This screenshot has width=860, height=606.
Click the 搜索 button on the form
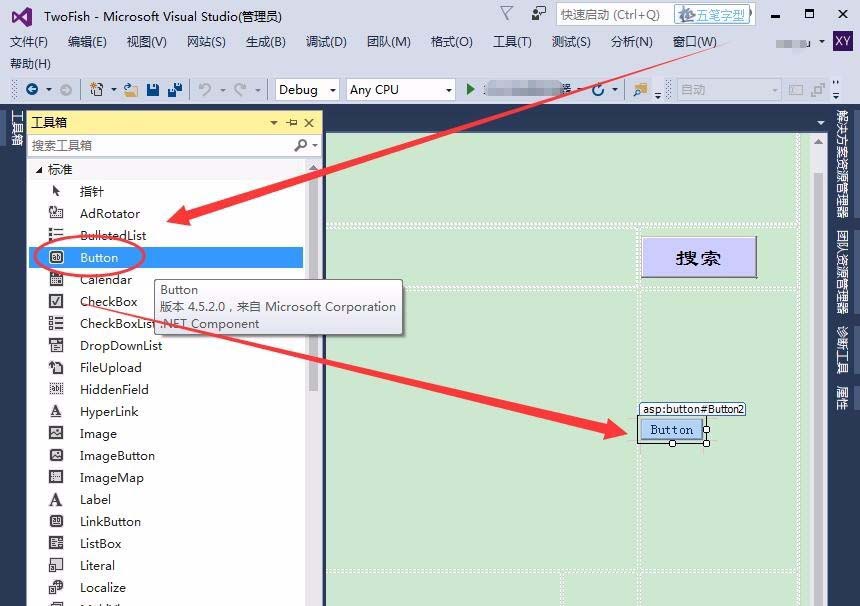pyautogui.click(x=700, y=258)
